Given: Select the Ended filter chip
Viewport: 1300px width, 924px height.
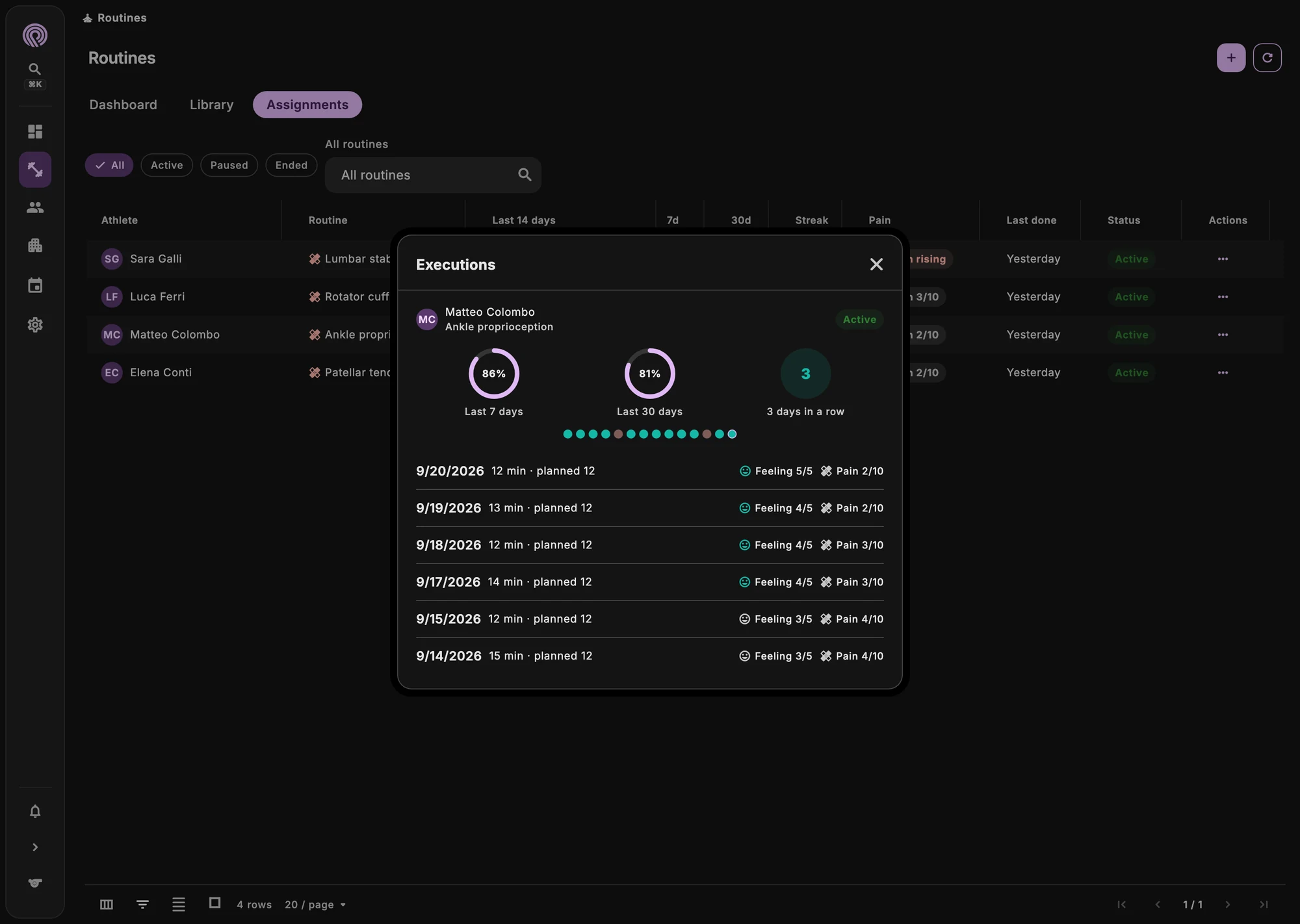Looking at the screenshot, I should (291, 165).
